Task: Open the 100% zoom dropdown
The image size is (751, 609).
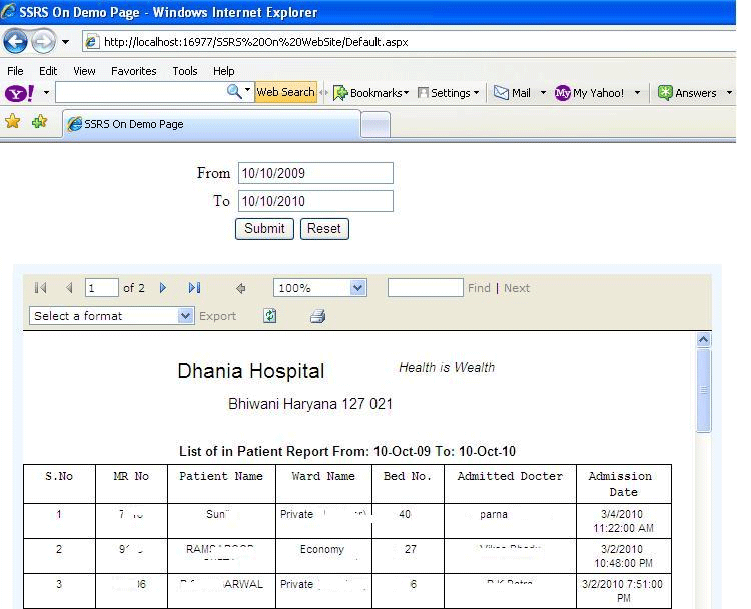Action: pos(319,288)
